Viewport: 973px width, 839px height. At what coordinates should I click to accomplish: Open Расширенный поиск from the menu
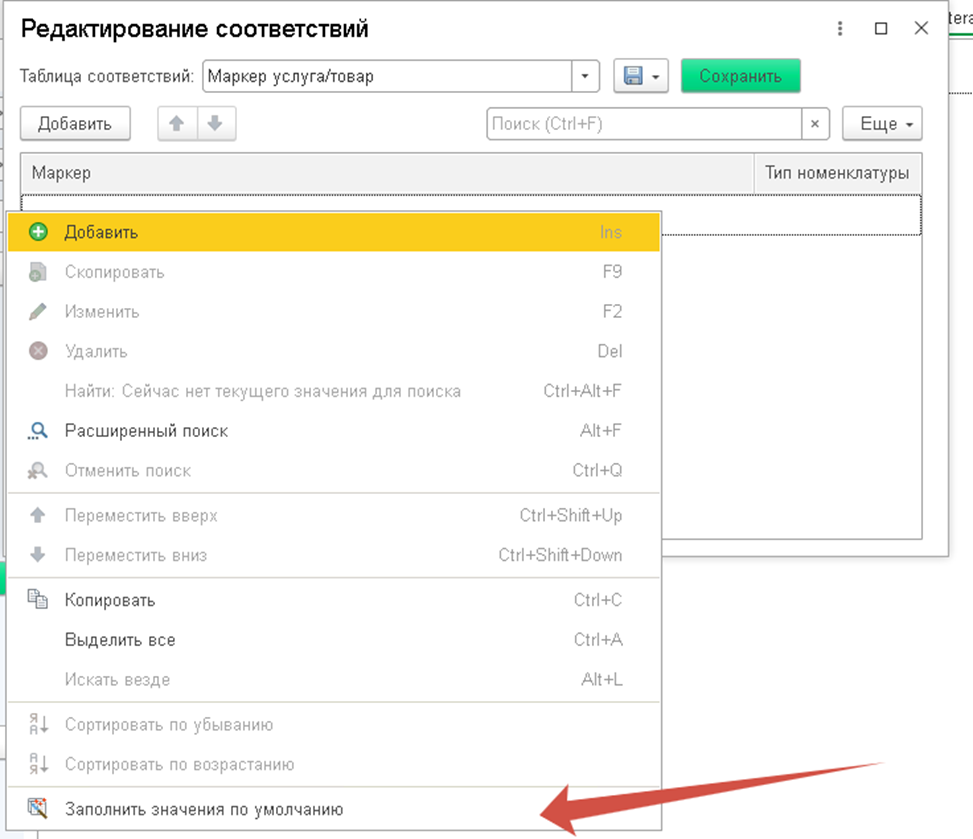[334, 431]
